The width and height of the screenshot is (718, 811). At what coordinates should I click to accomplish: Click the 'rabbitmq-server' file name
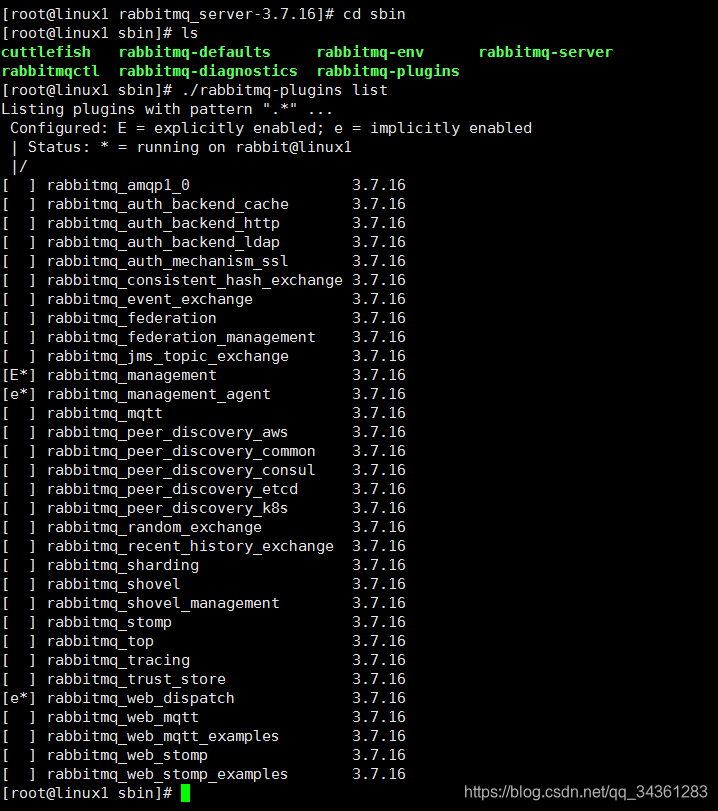click(x=545, y=52)
